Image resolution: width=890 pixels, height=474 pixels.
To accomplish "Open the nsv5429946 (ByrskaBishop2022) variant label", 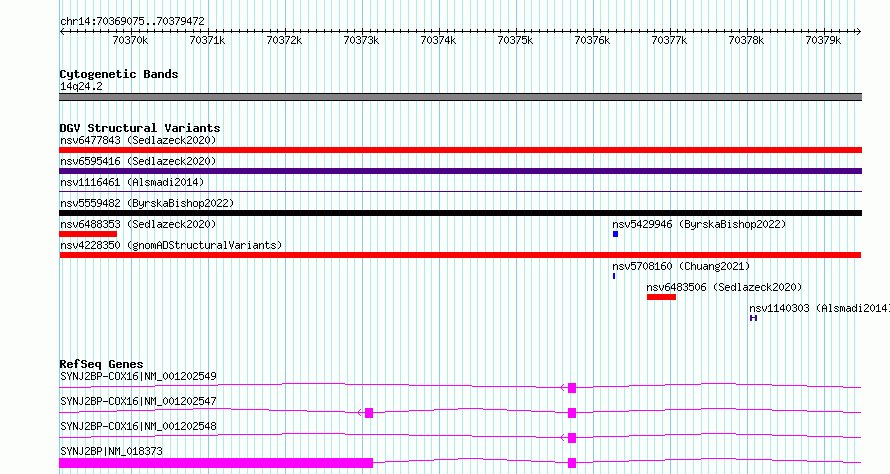I will pyautogui.click(x=699, y=224).
